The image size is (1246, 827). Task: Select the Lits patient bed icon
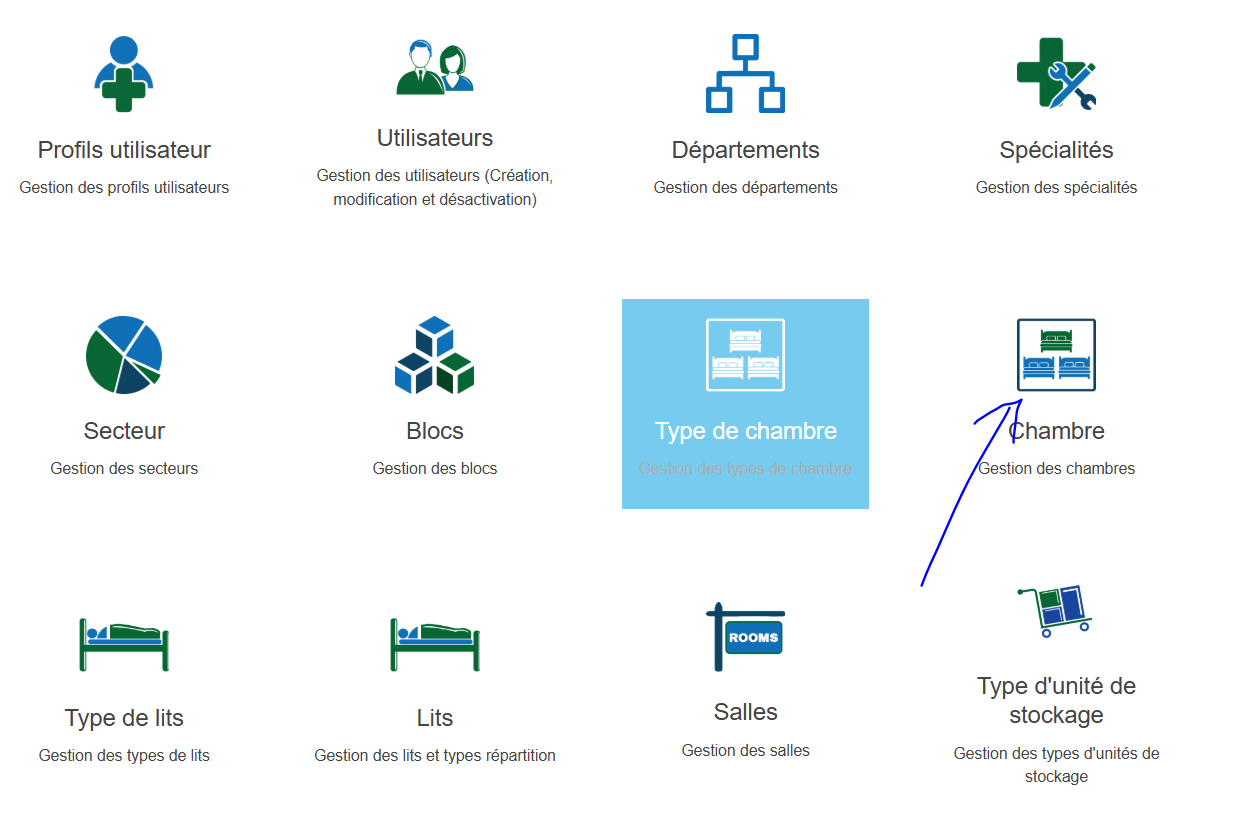434,644
